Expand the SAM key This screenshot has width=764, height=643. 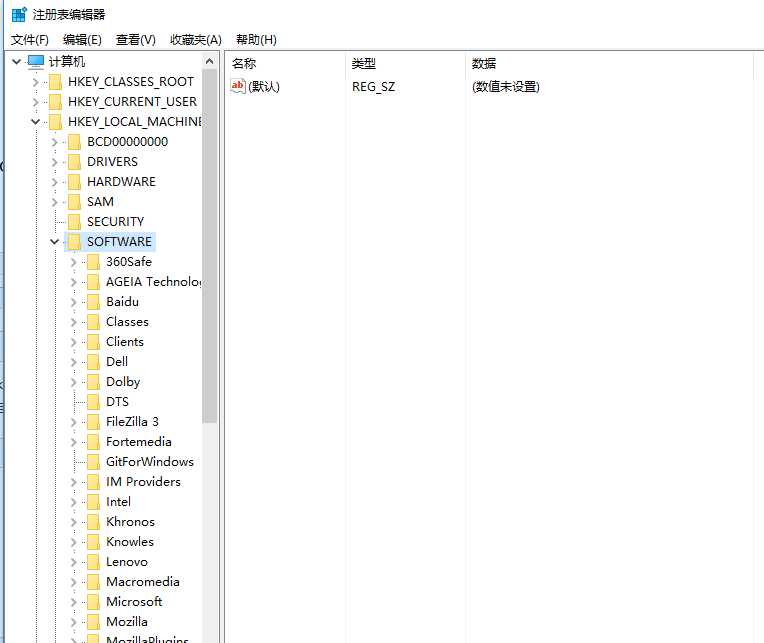pyautogui.click(x=55, y=202)
